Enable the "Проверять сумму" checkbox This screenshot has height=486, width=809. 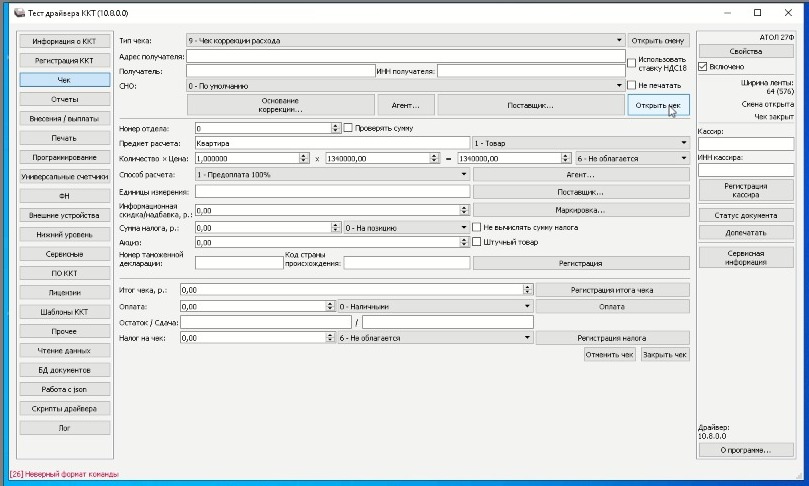click(348, 129)
